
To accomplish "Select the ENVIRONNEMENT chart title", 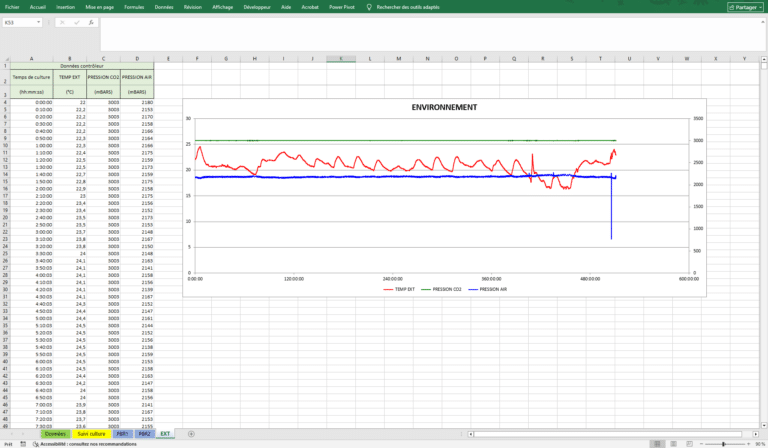I will (443, 107).
